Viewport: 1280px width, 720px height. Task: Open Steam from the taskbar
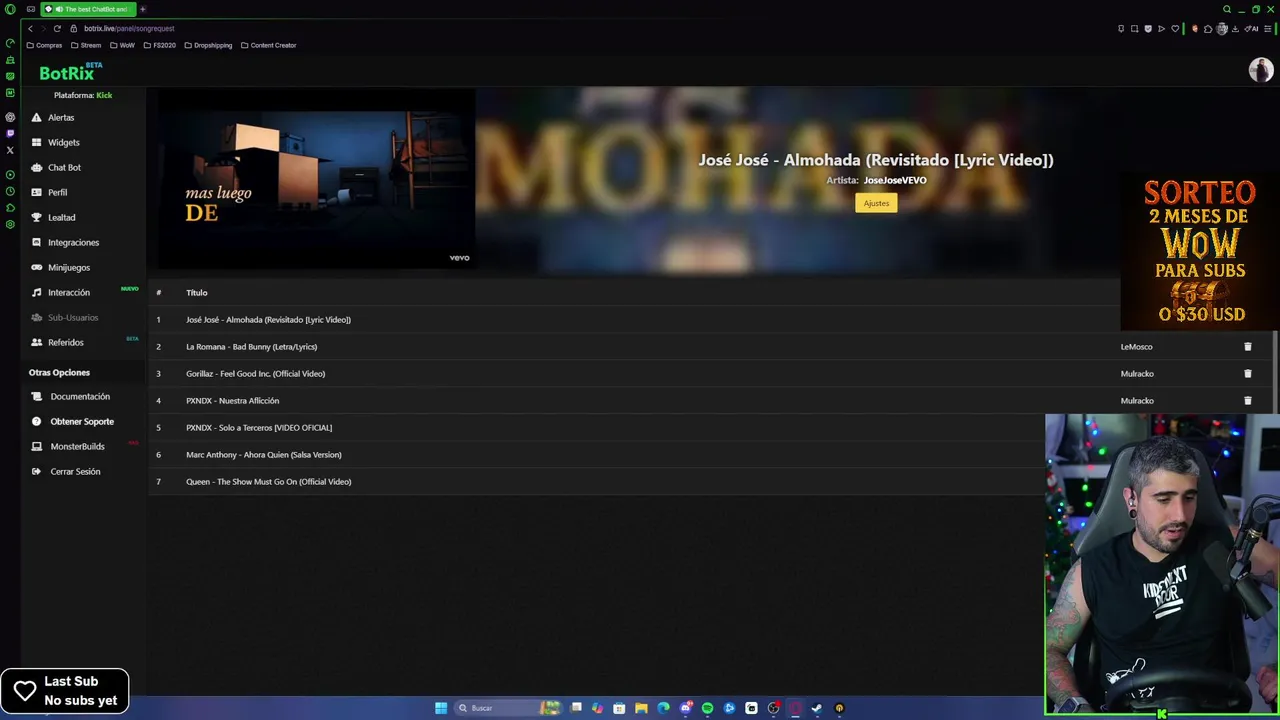click(x=817, y=708)
